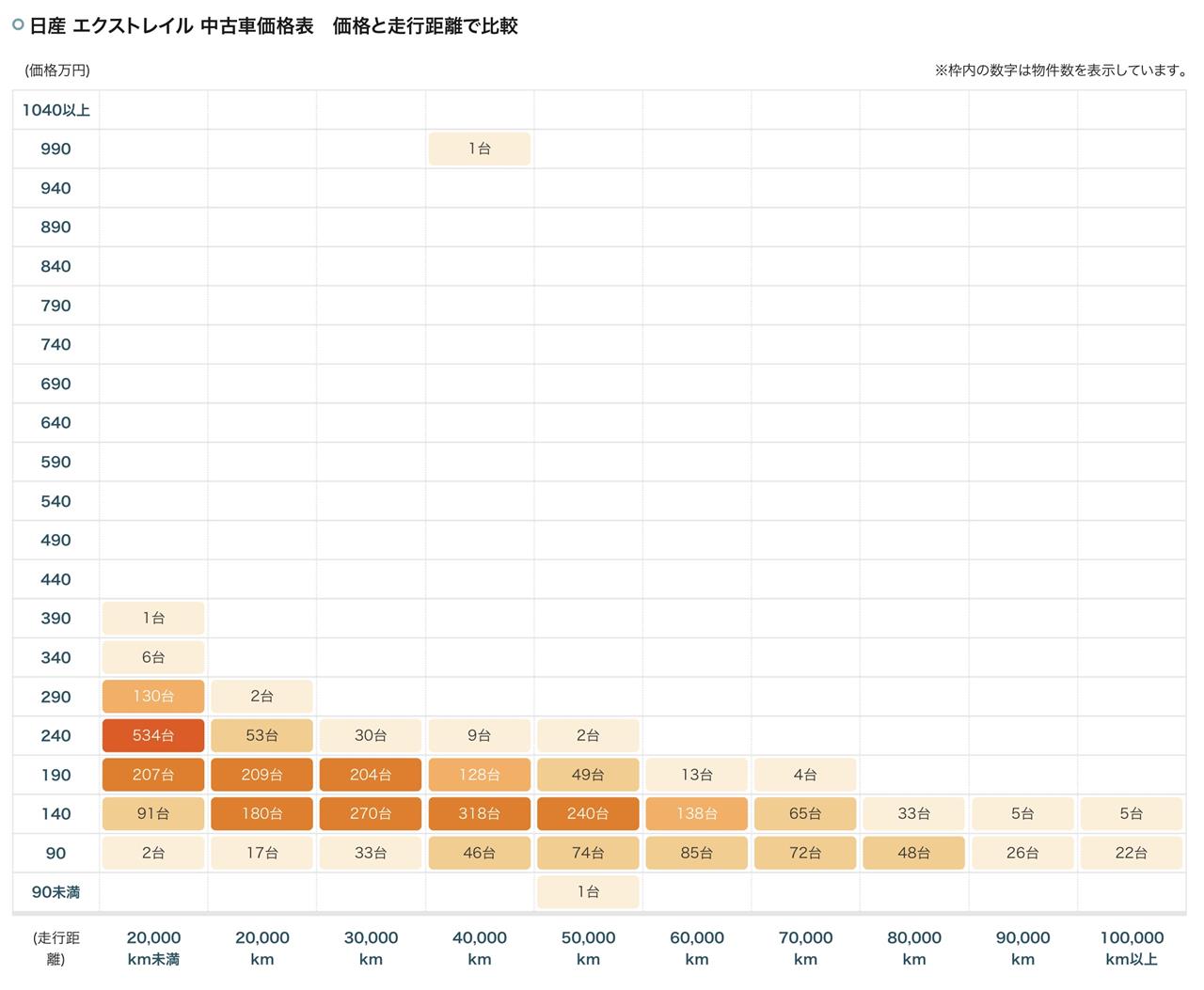Click the 390 price row label
Screen dimensions: 1204x990
click(55, 619)
